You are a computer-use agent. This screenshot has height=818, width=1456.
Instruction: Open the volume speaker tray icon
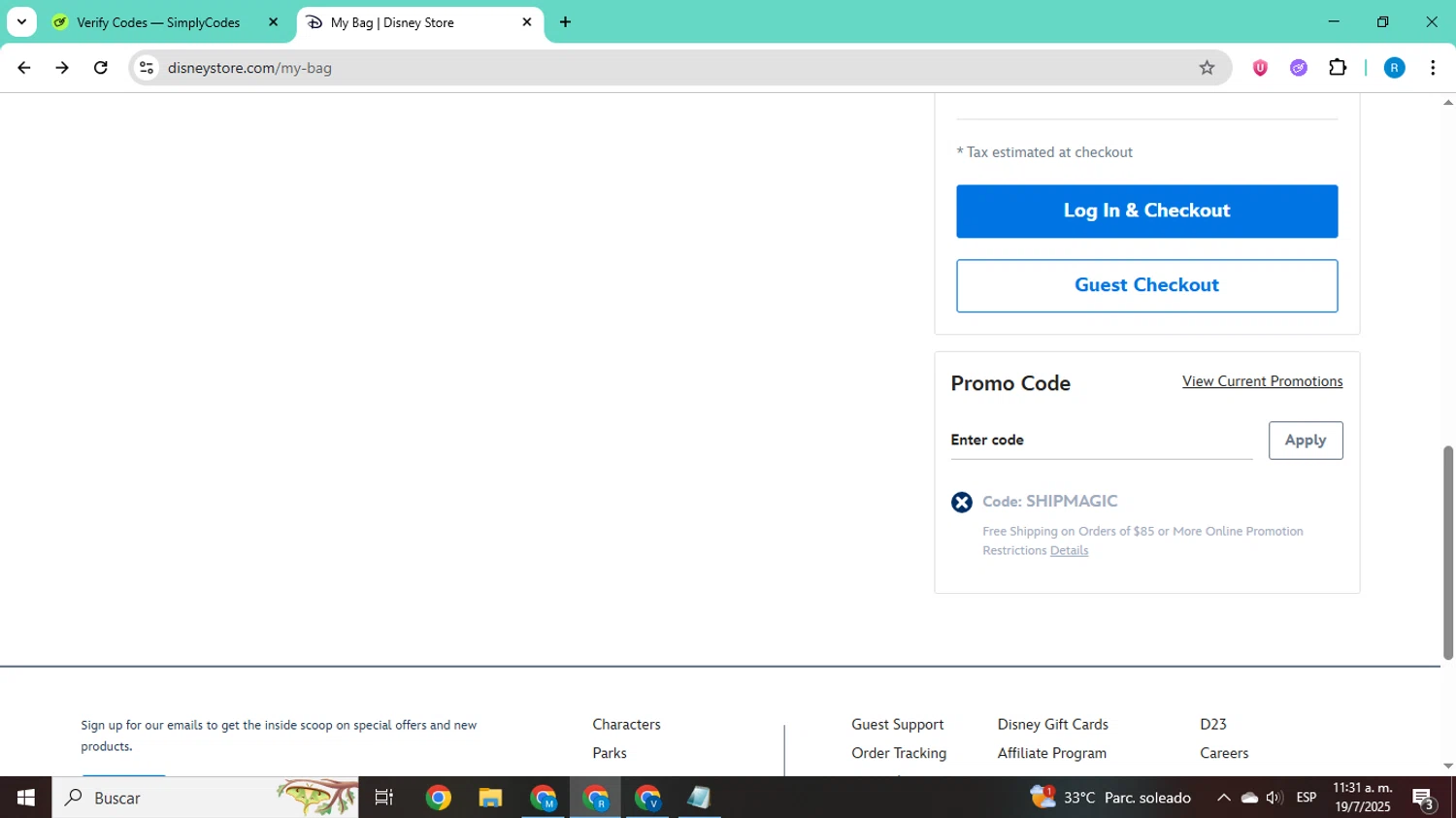pos(1274,798)
